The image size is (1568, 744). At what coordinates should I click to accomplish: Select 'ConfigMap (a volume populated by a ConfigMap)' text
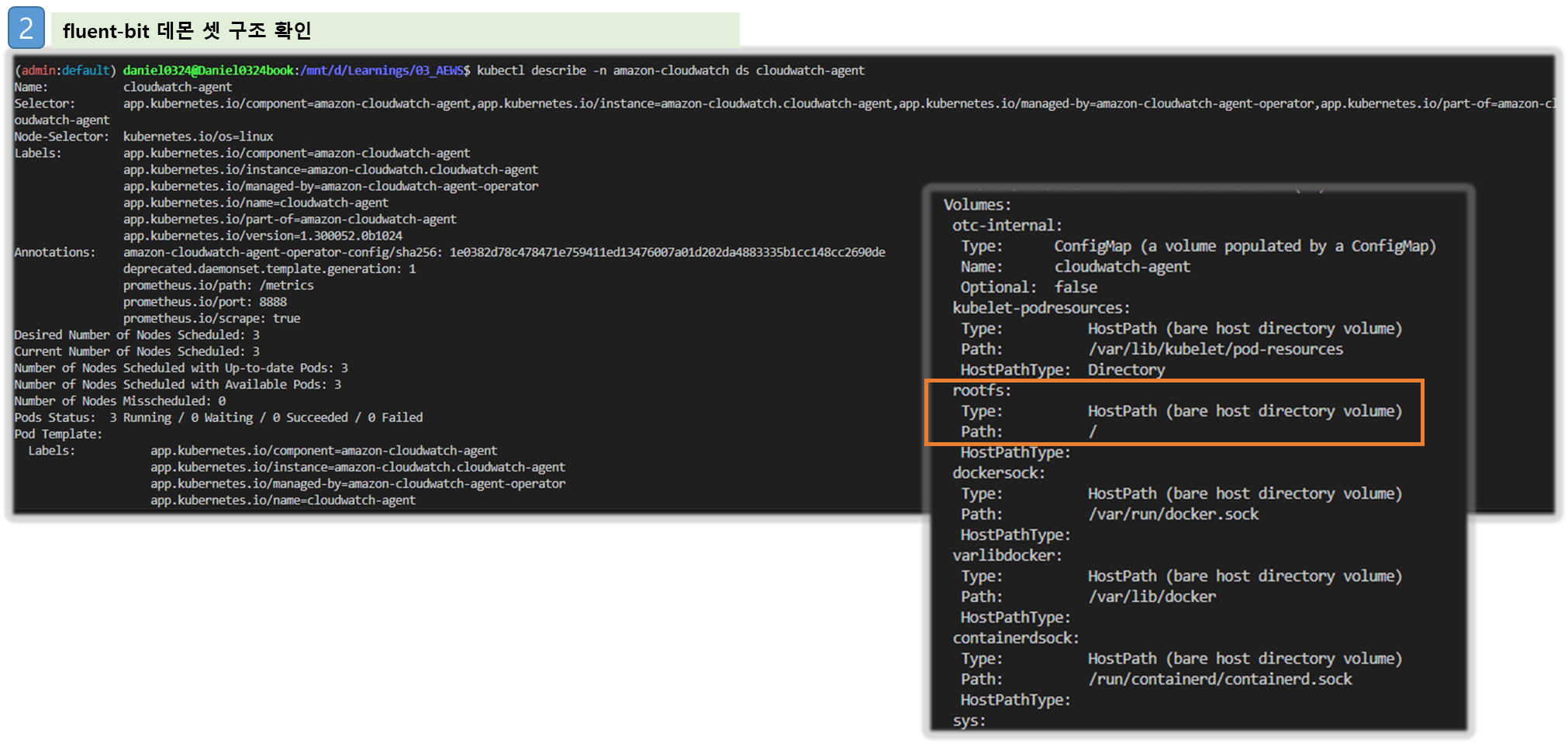point(1245,246)
